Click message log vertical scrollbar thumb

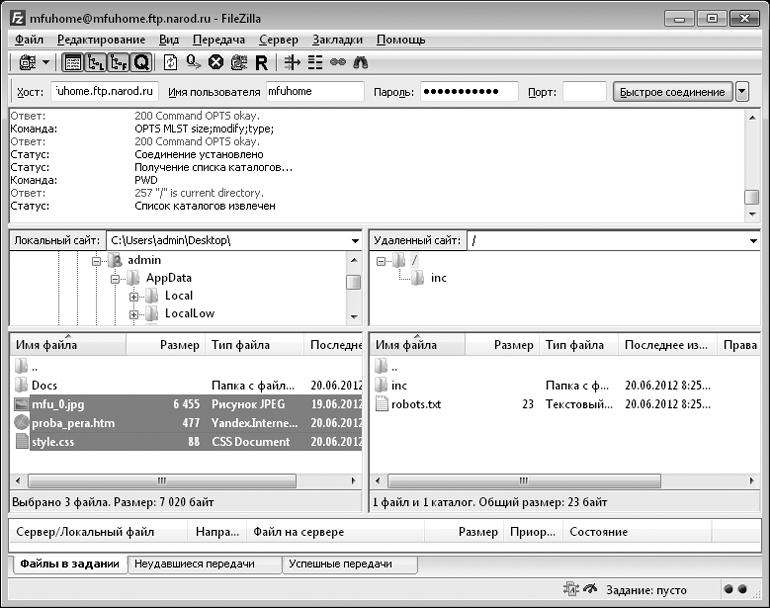pyautogui.click(x=751, y=197)
